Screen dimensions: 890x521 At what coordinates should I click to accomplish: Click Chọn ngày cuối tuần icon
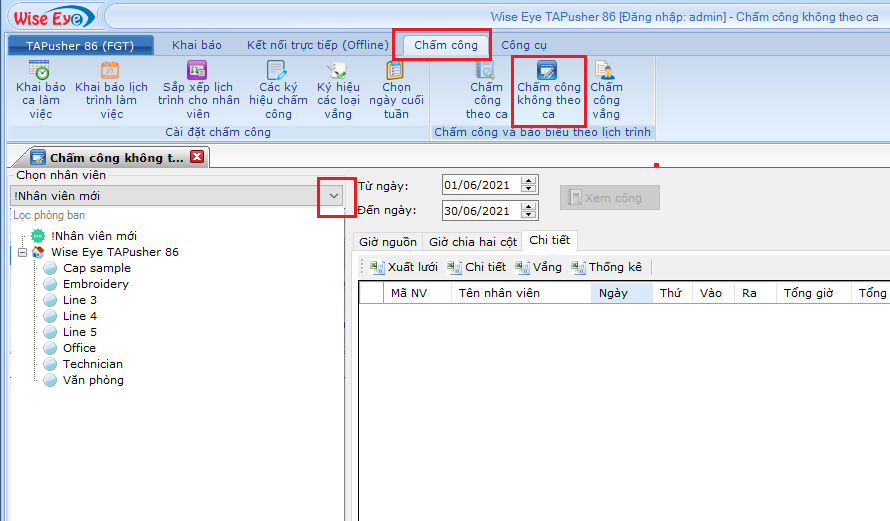pyautogui.click(x=396, y=71)
